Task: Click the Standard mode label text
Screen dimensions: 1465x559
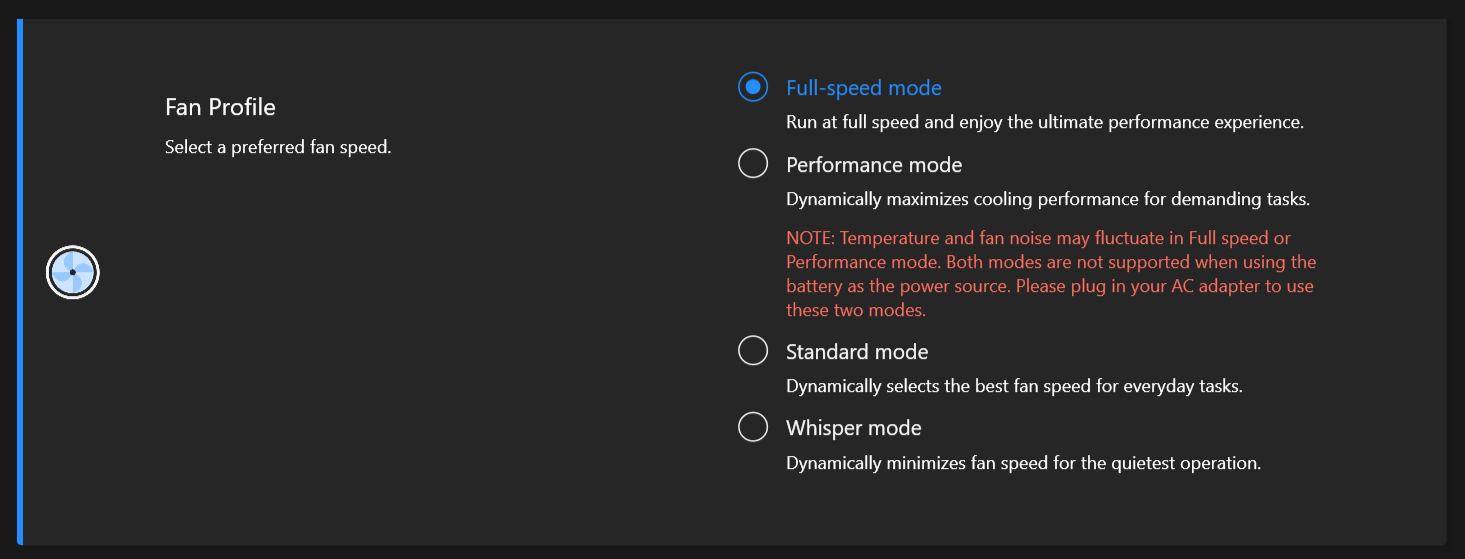Action: 856,352
